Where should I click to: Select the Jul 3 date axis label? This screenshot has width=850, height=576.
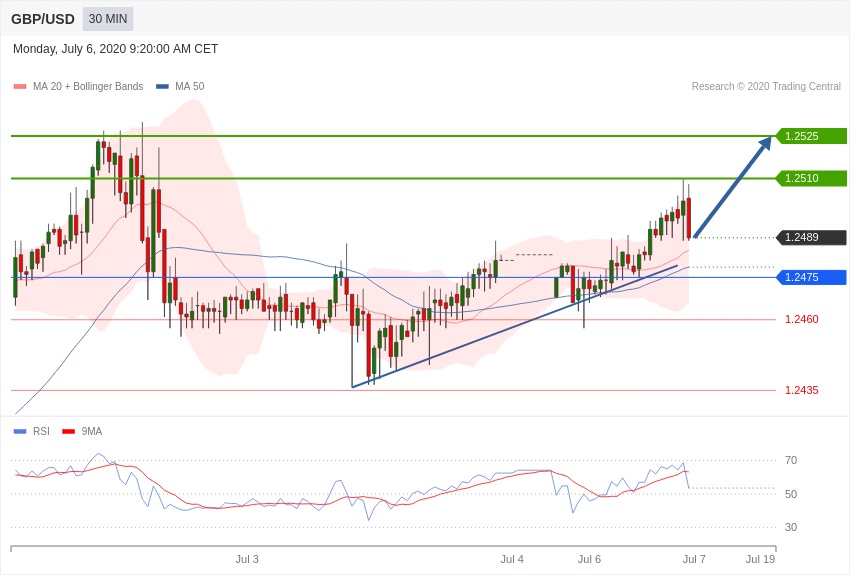(x=247, y=559)
